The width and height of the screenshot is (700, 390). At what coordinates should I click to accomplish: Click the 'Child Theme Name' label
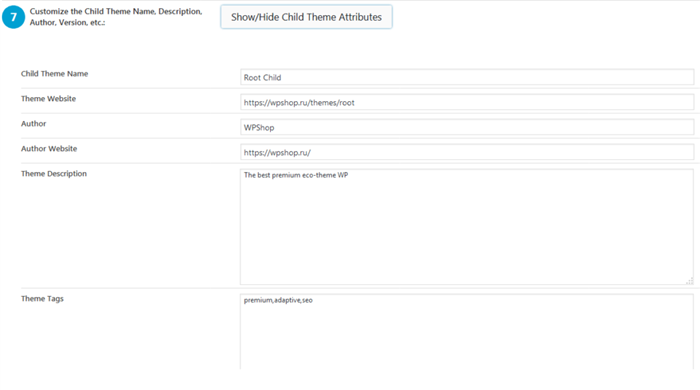[54, 74]
